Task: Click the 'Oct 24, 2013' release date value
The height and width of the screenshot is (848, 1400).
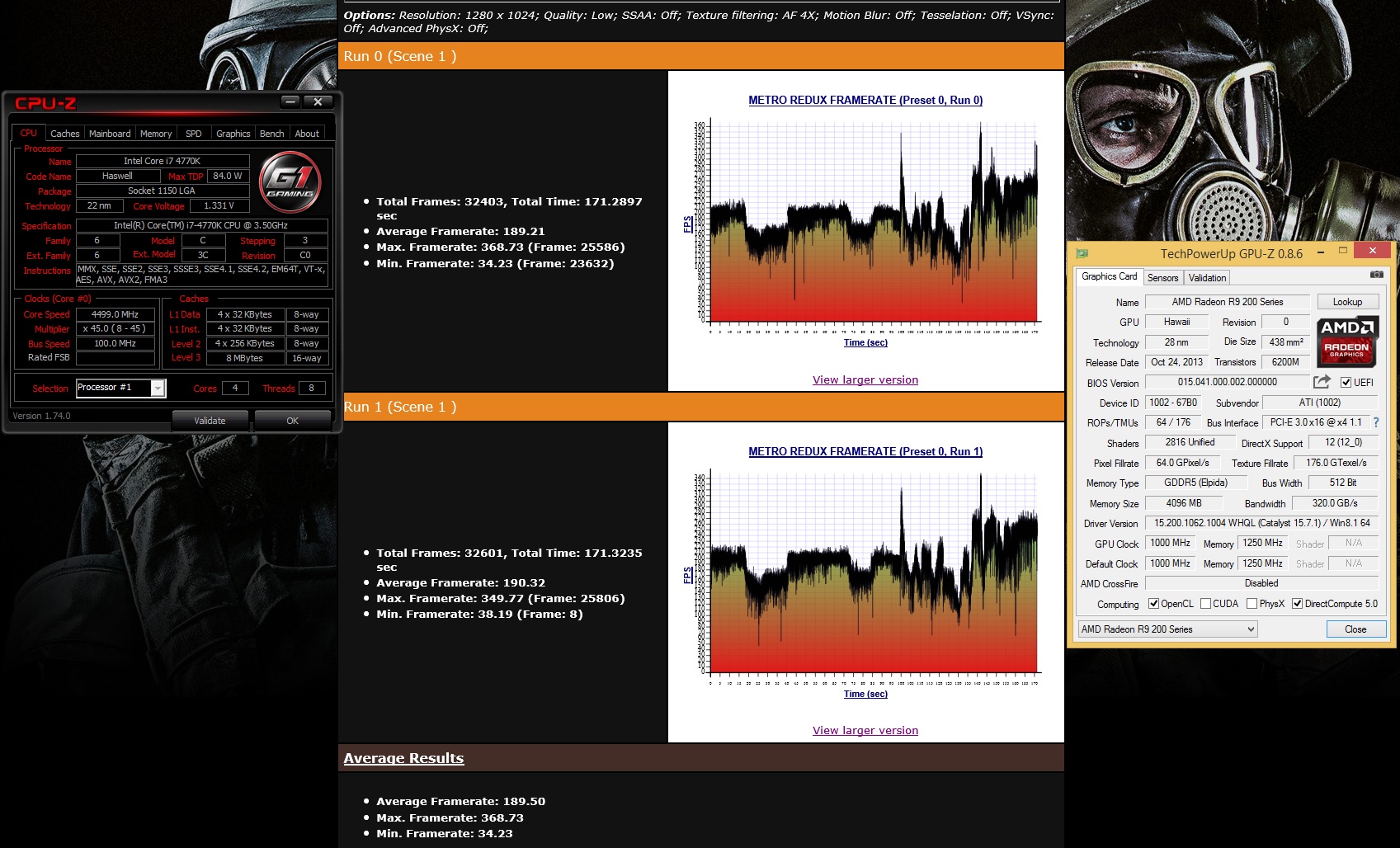Action: (x=1177, y=362)
